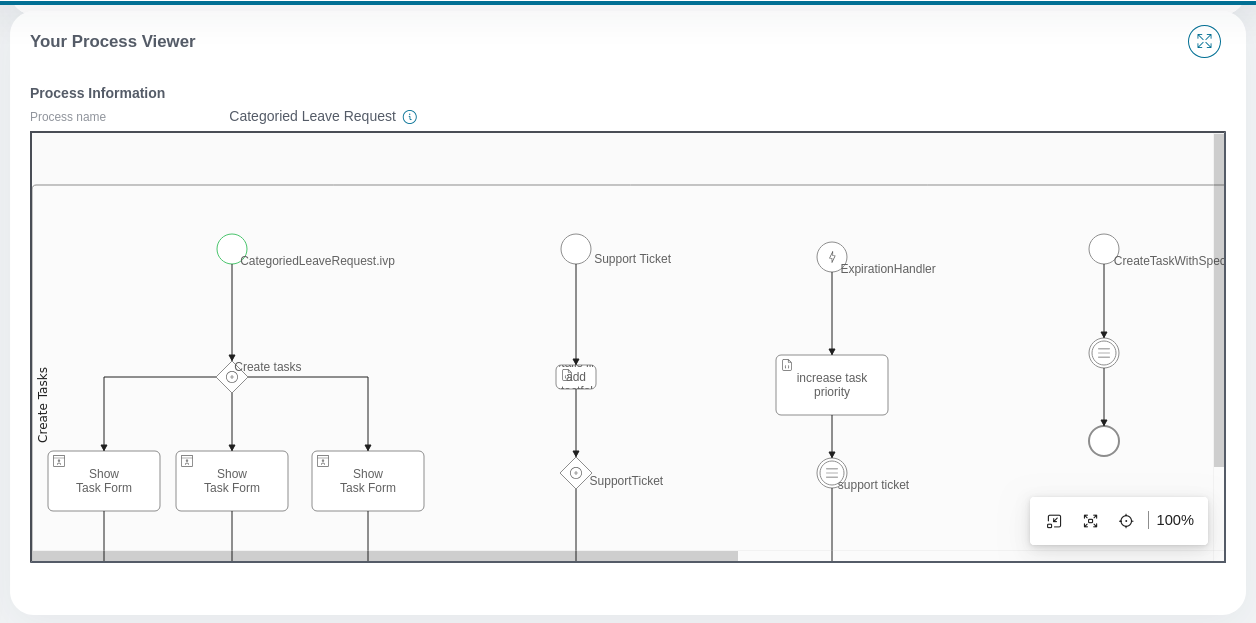This screenshot has height=623, width=1256.
Task: Click the support ticket end event
Action: (x=832, y=473)
